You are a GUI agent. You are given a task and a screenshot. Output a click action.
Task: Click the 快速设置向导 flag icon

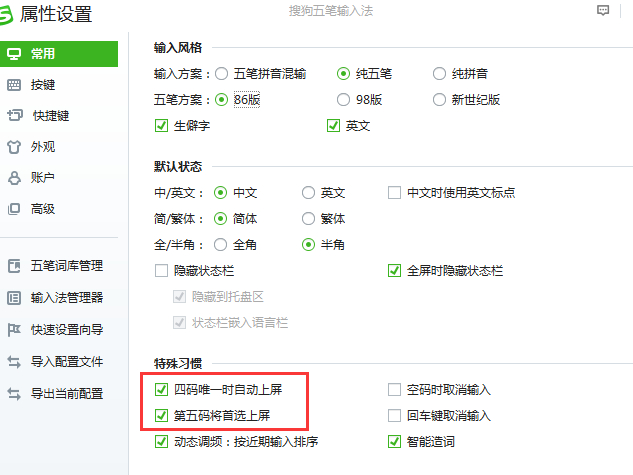coord(14,330)
